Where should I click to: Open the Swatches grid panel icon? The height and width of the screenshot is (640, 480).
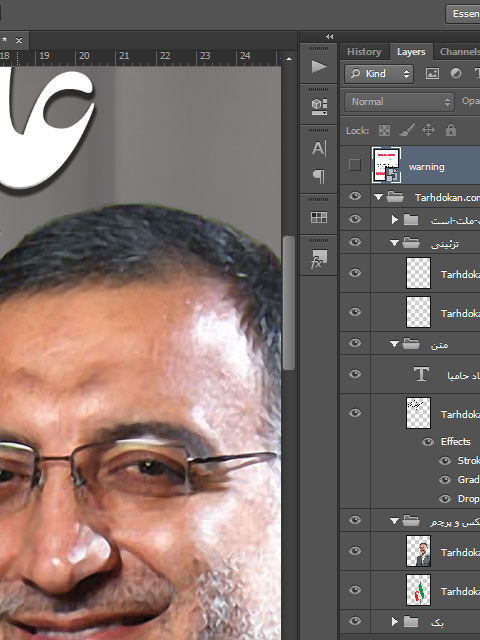[319, 217]
